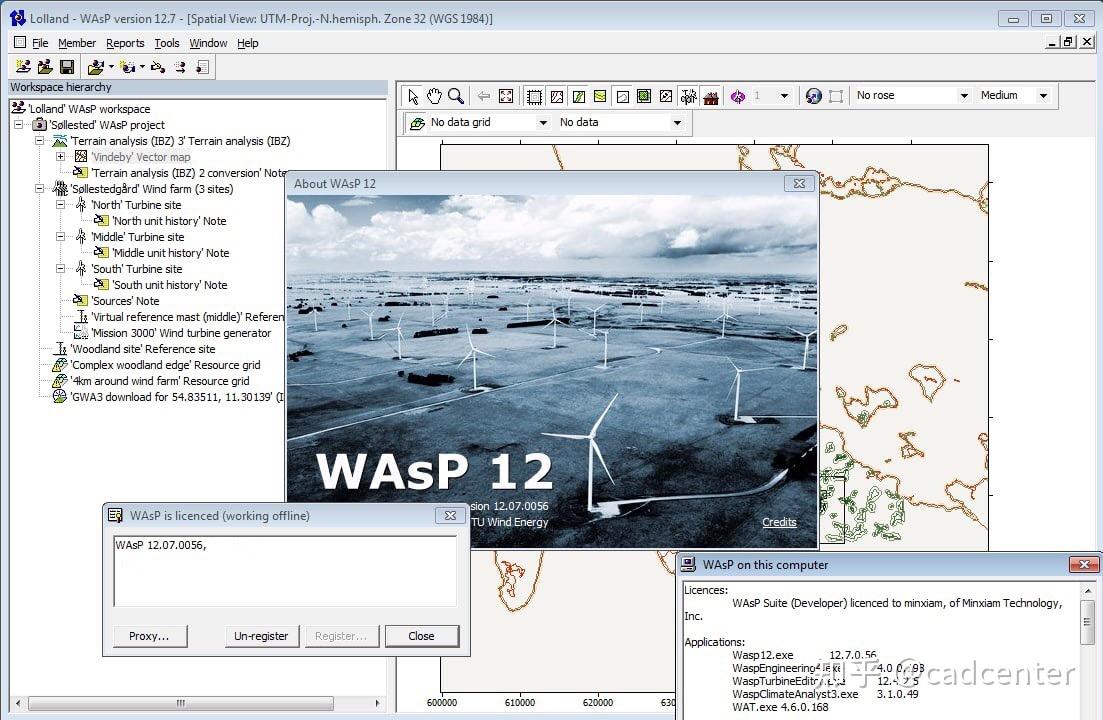Open the Credits link in About WAsP
Screen dimensions: 1103x720
pos(779,521)
